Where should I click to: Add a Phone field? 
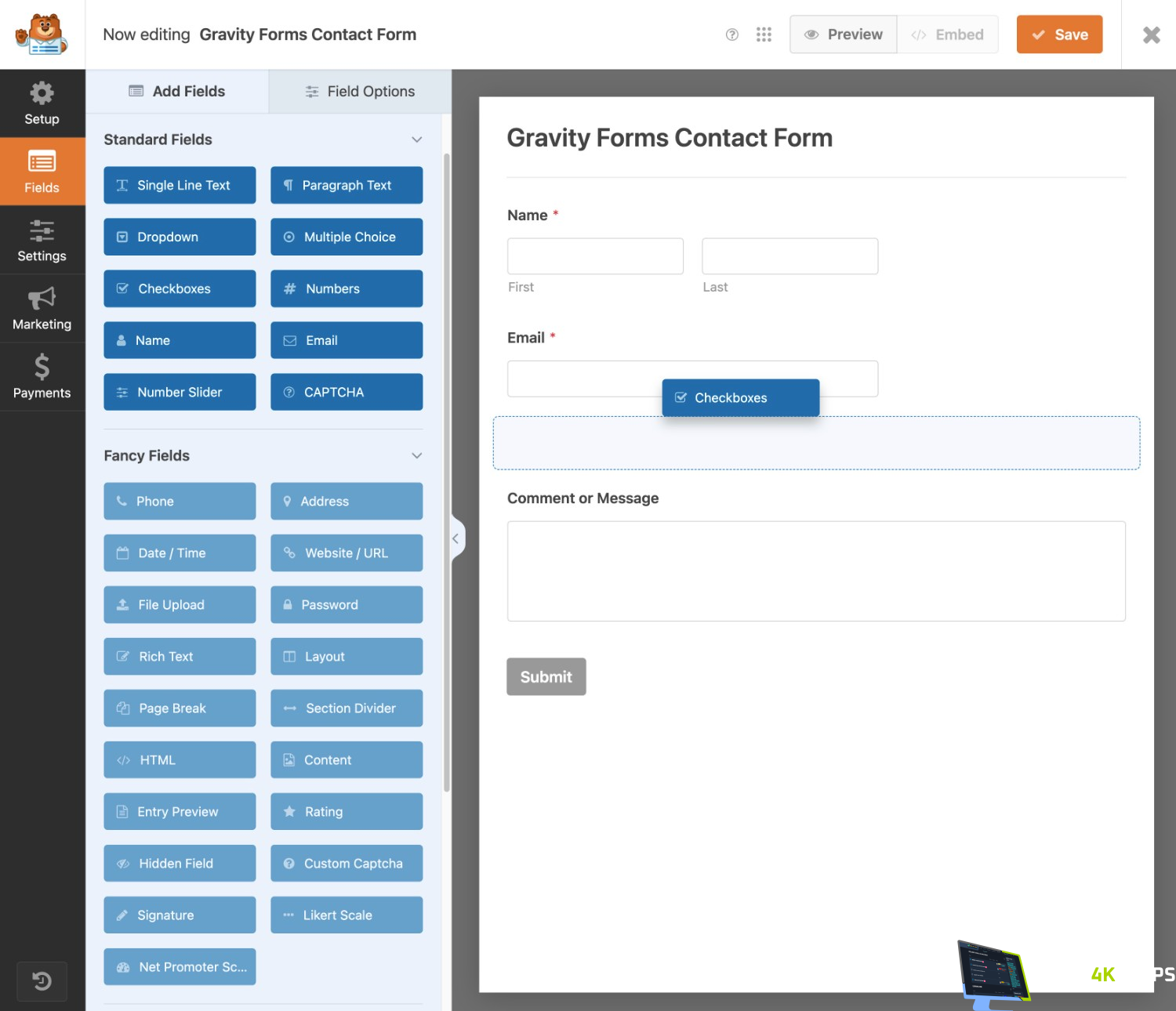[x=180, y=502]
